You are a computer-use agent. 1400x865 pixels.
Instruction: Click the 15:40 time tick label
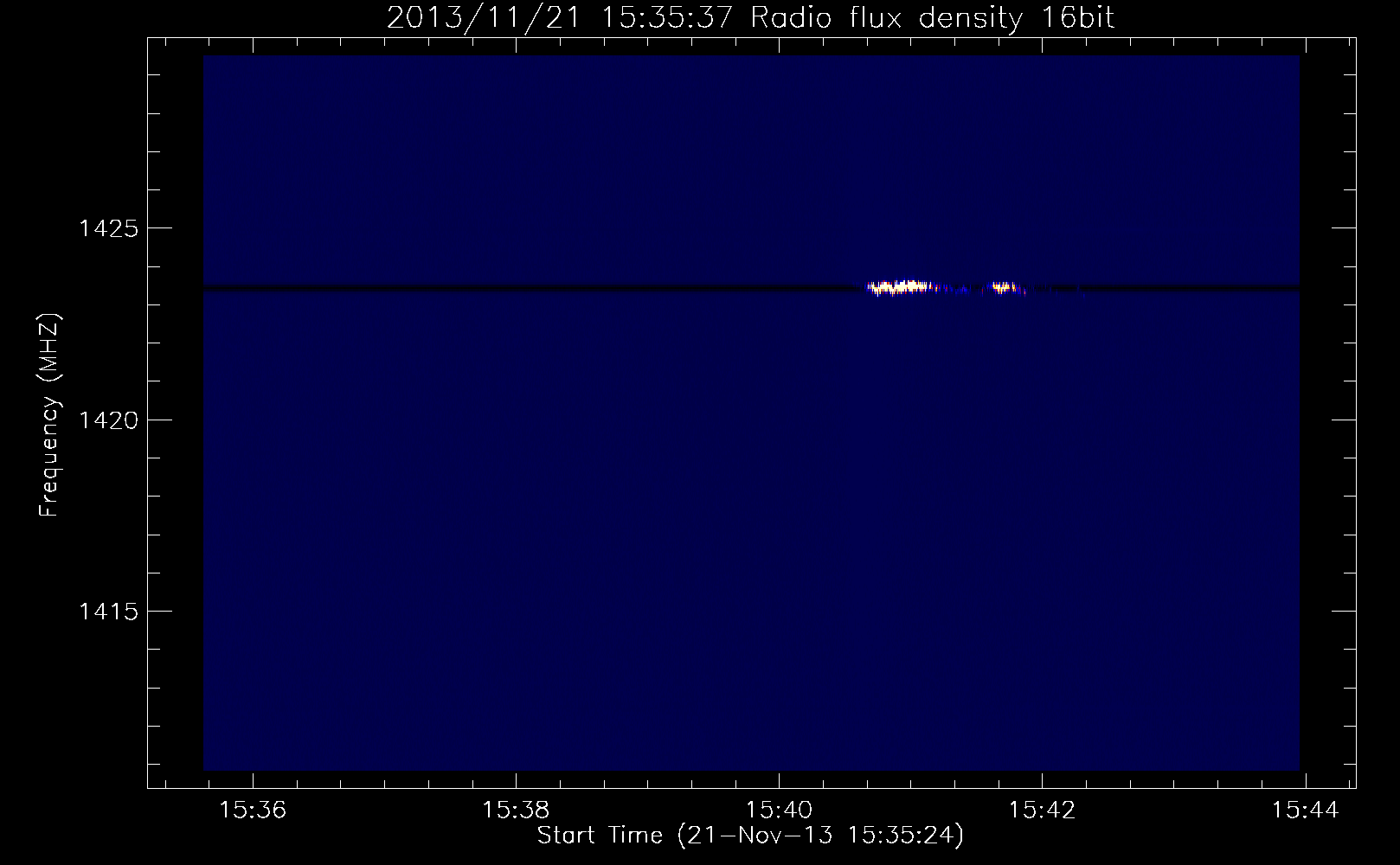[x=779, y=811]
